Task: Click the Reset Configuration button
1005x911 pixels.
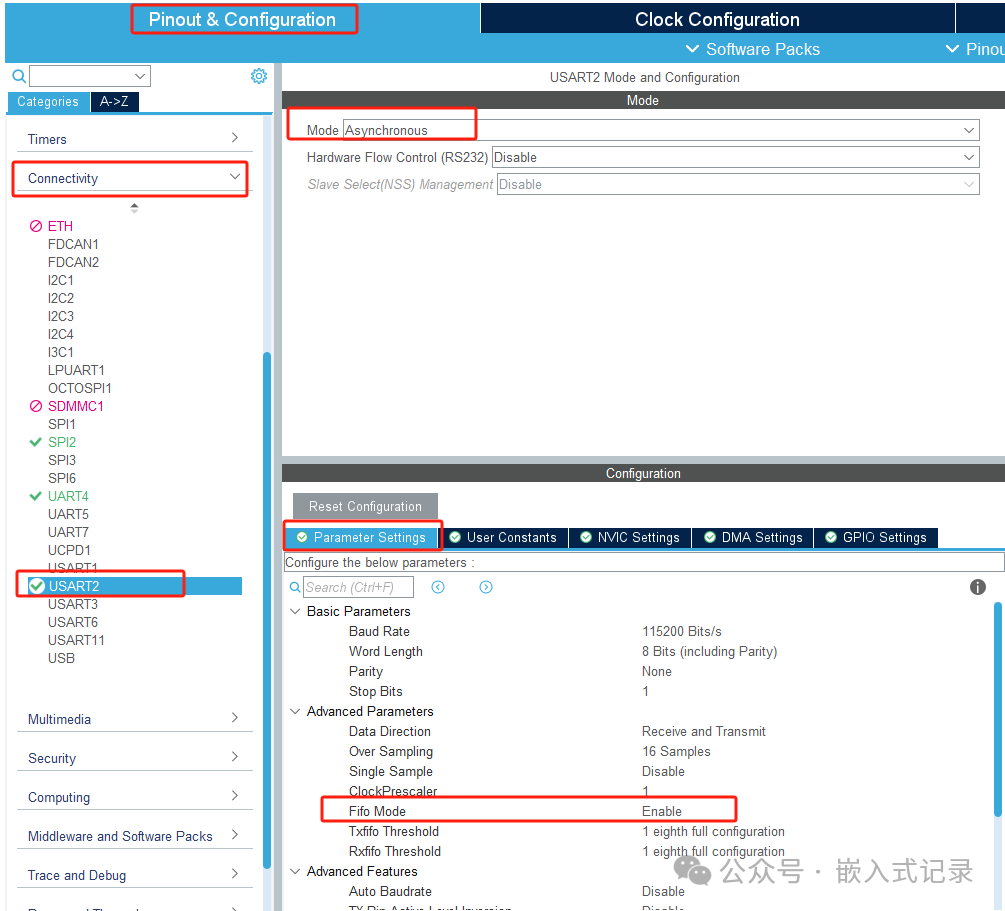Action: 365,506
